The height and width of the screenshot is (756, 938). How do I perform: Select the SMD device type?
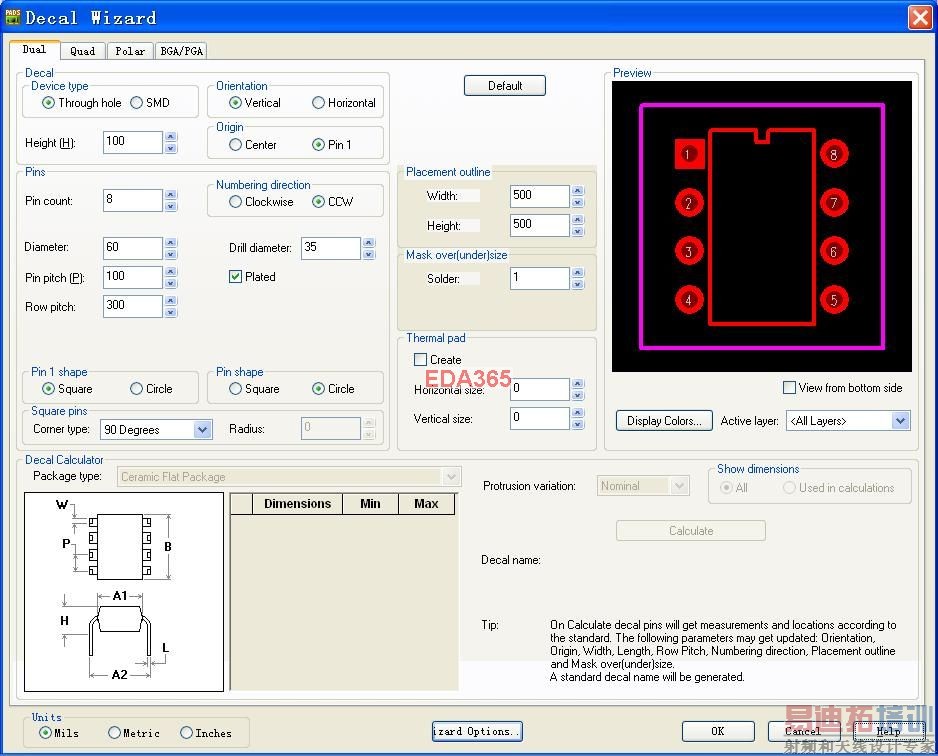coord(138,103)
